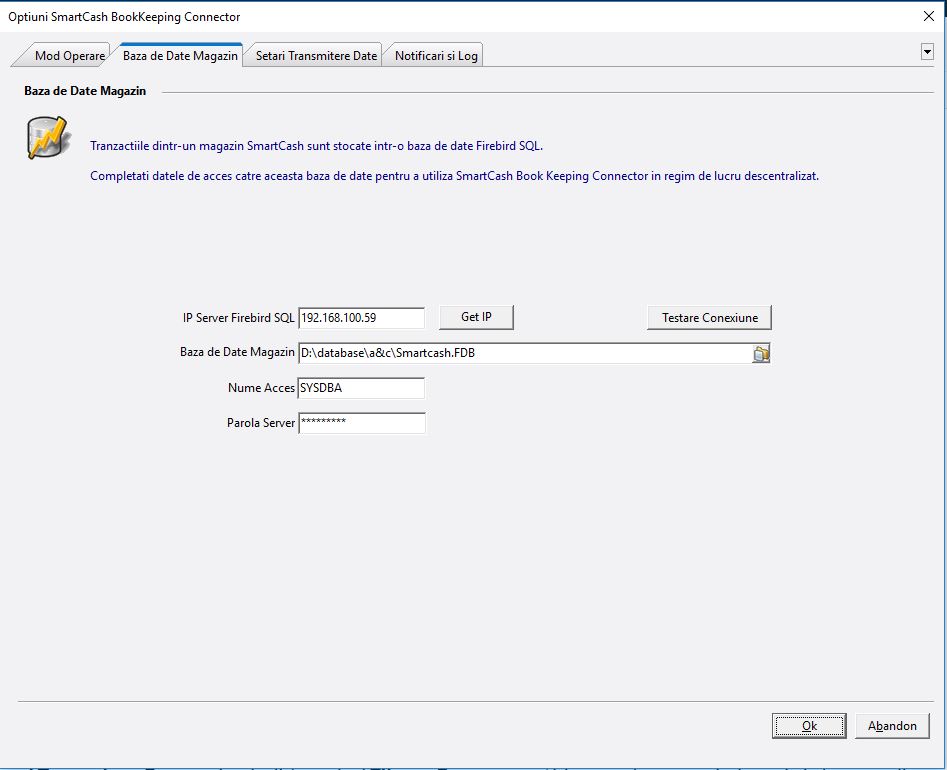Select the Baza de Date Magazin tab

tap(180, 56)
